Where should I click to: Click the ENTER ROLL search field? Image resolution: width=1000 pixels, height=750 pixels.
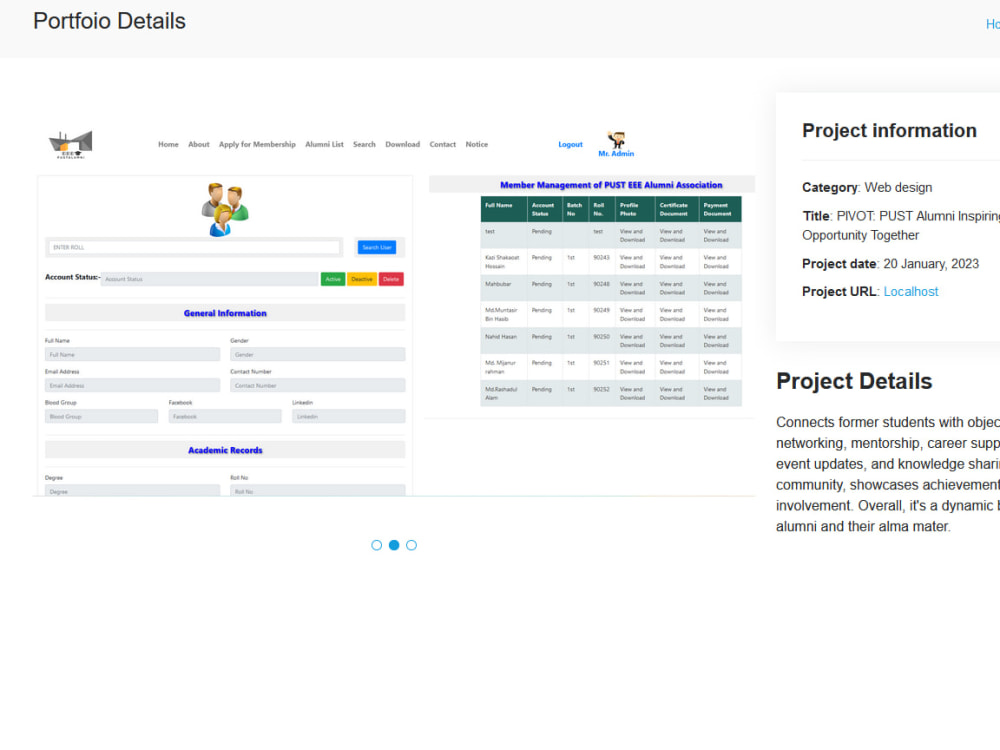point(194,247)
